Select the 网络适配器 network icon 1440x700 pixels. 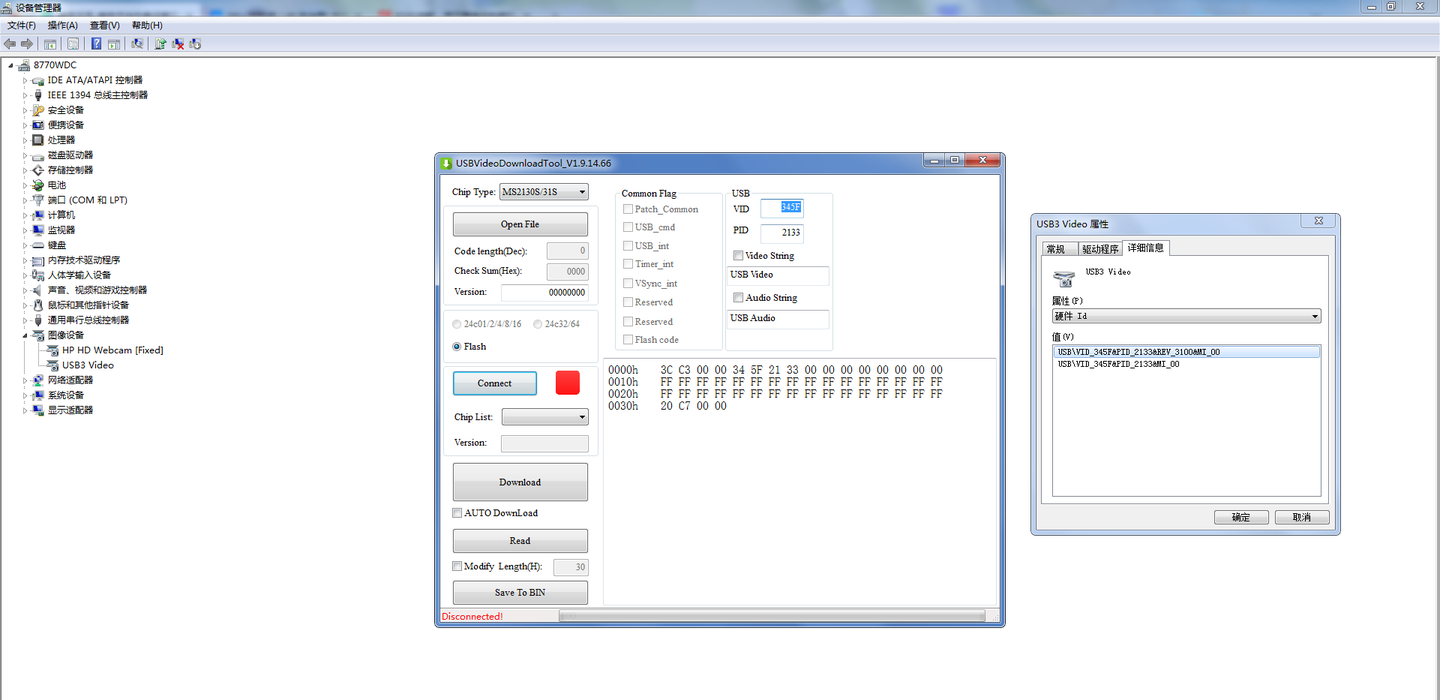click(38, 380)
